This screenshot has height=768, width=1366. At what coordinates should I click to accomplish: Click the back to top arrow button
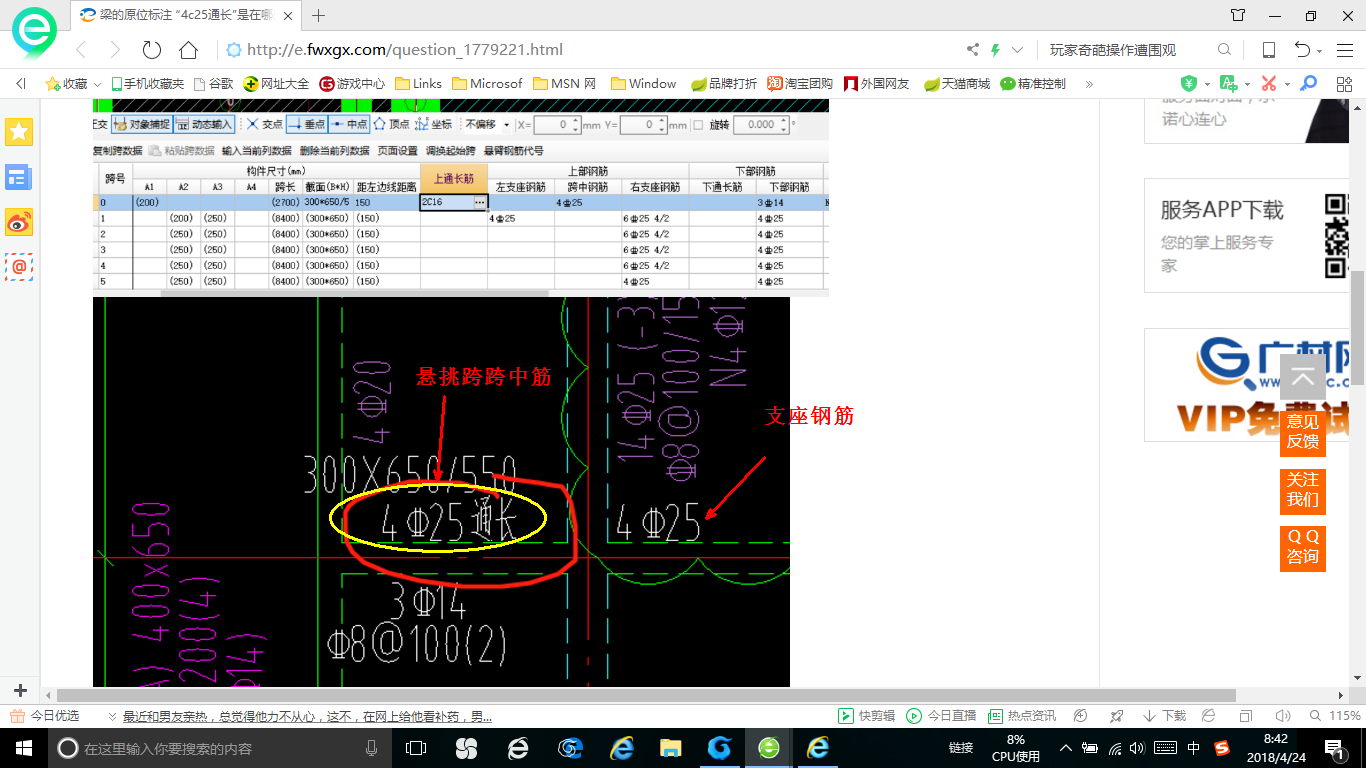(1303, 377)
